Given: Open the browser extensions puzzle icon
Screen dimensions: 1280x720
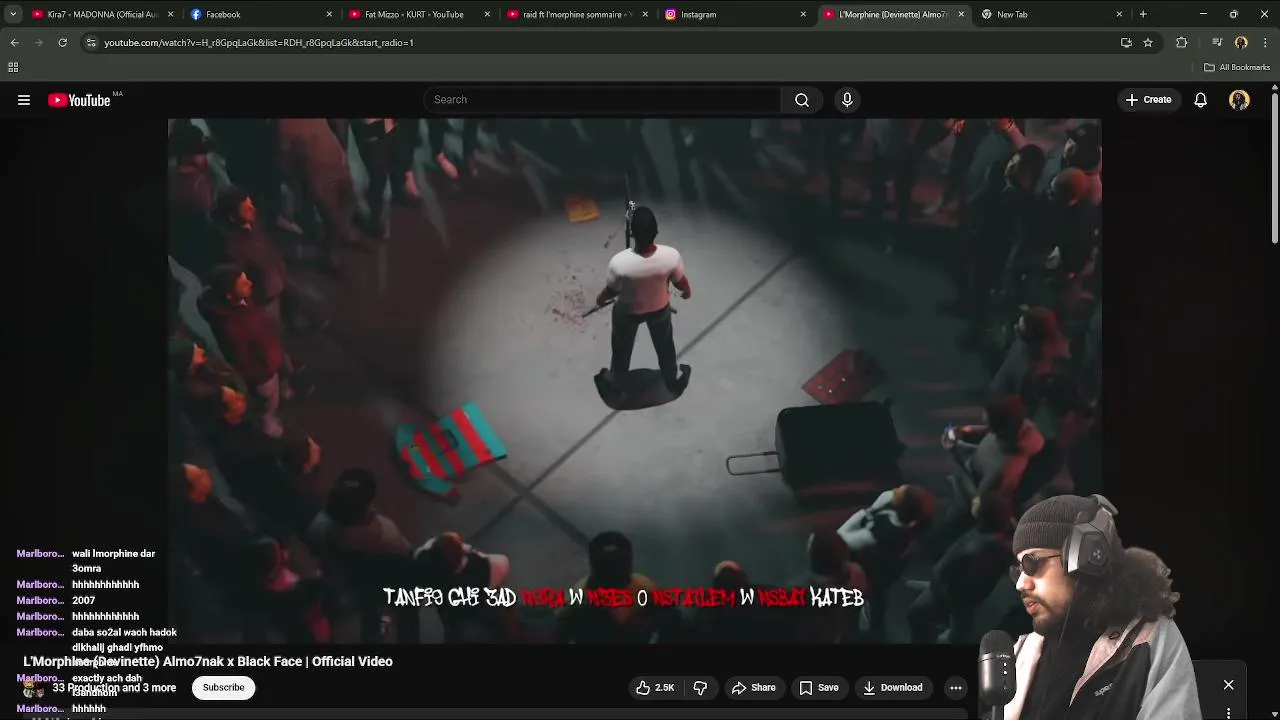Looking at the screenshot, I should (1182, 42).
